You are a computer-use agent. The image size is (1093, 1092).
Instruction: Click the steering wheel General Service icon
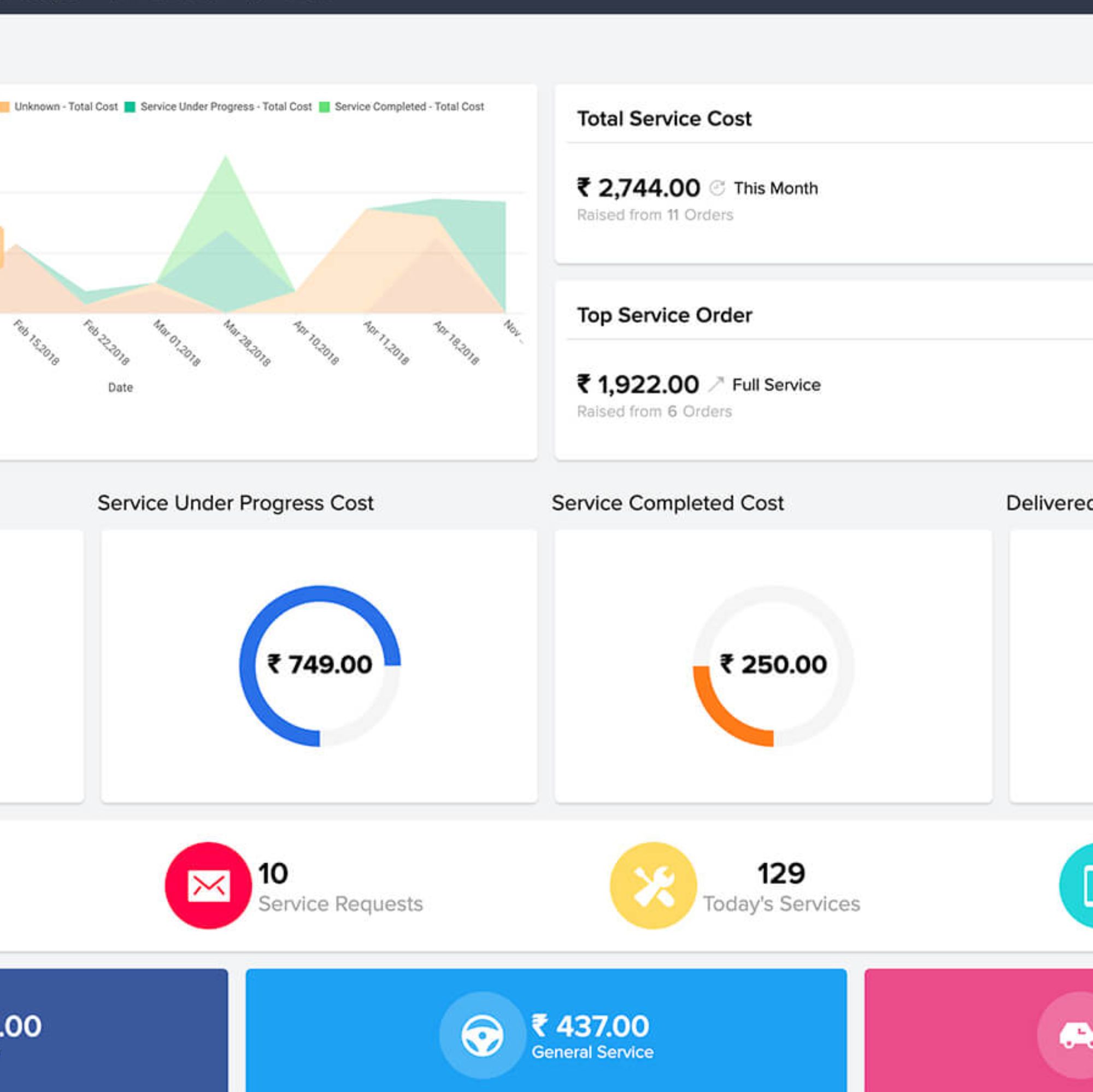[x=482, y=1035]
